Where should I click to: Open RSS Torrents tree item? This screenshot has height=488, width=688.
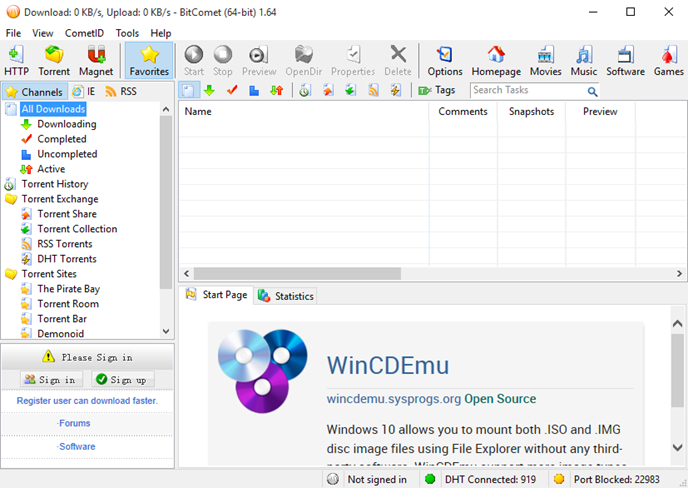[65, 244]
